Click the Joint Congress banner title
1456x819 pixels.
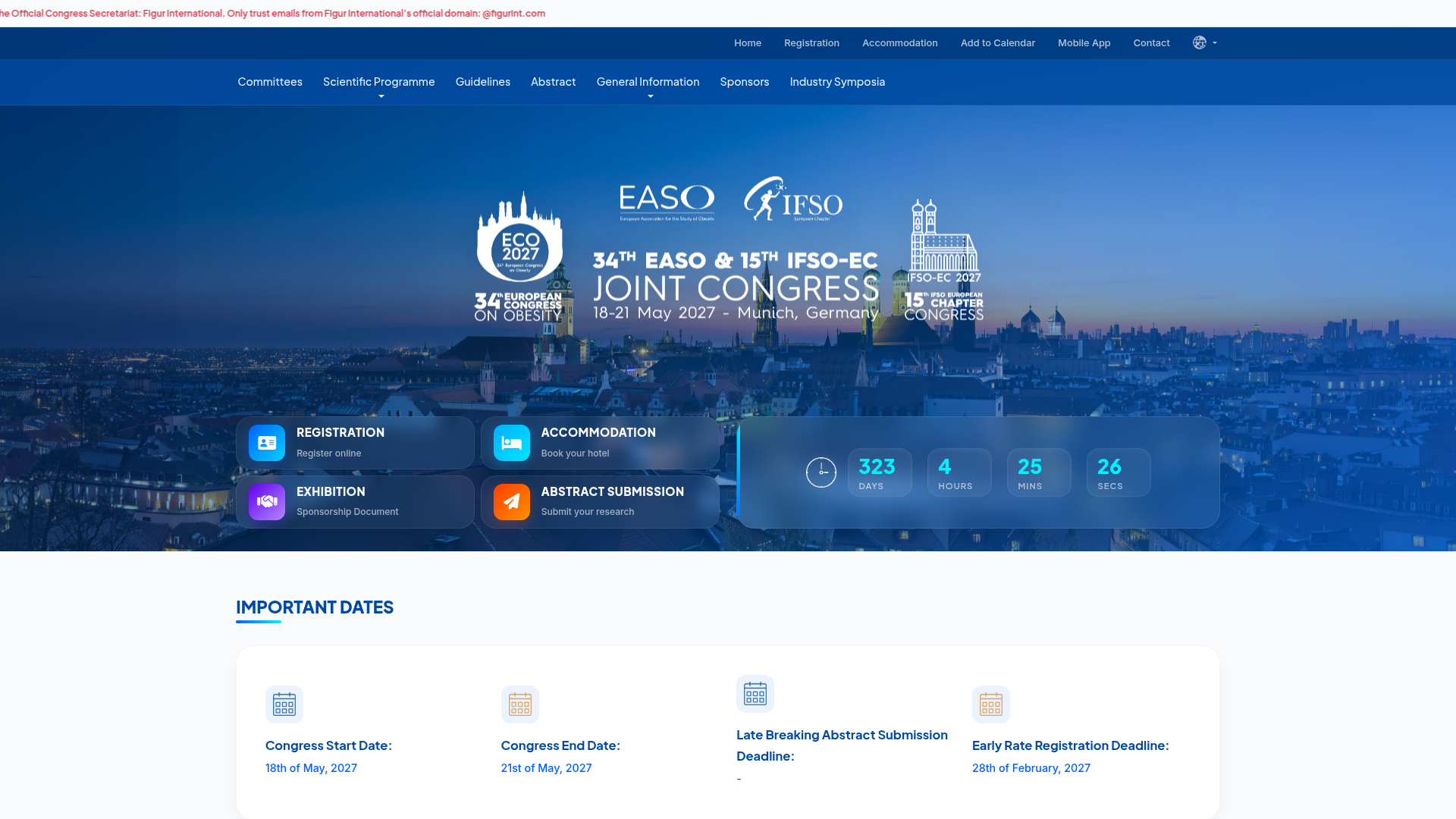point(736,288)
